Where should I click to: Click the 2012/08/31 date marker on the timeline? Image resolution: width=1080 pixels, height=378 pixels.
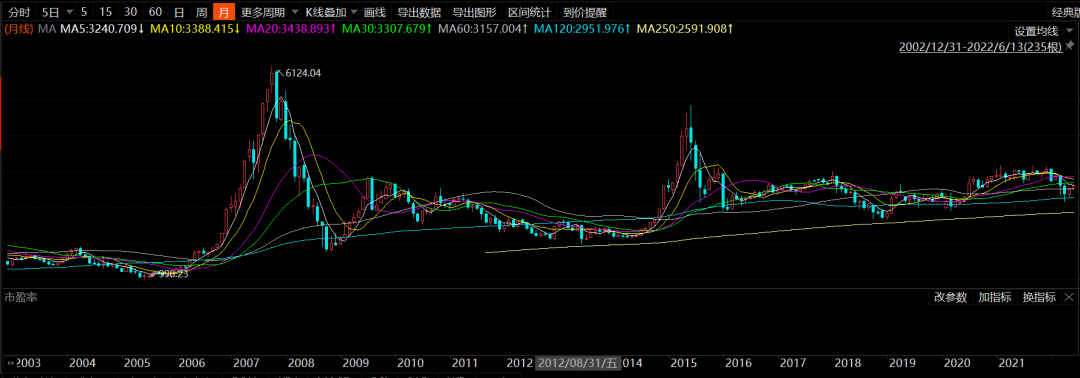(x=579, y=363)
